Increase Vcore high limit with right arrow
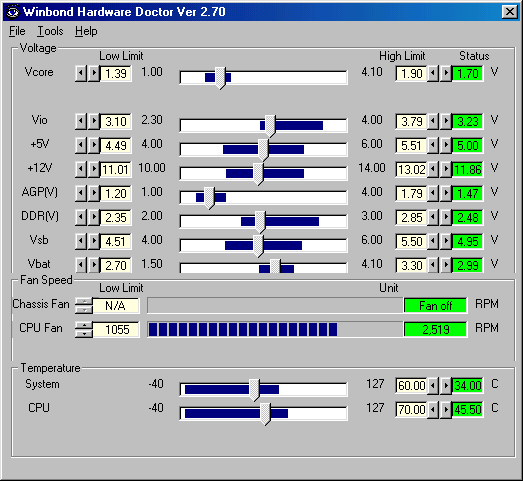 446,73
